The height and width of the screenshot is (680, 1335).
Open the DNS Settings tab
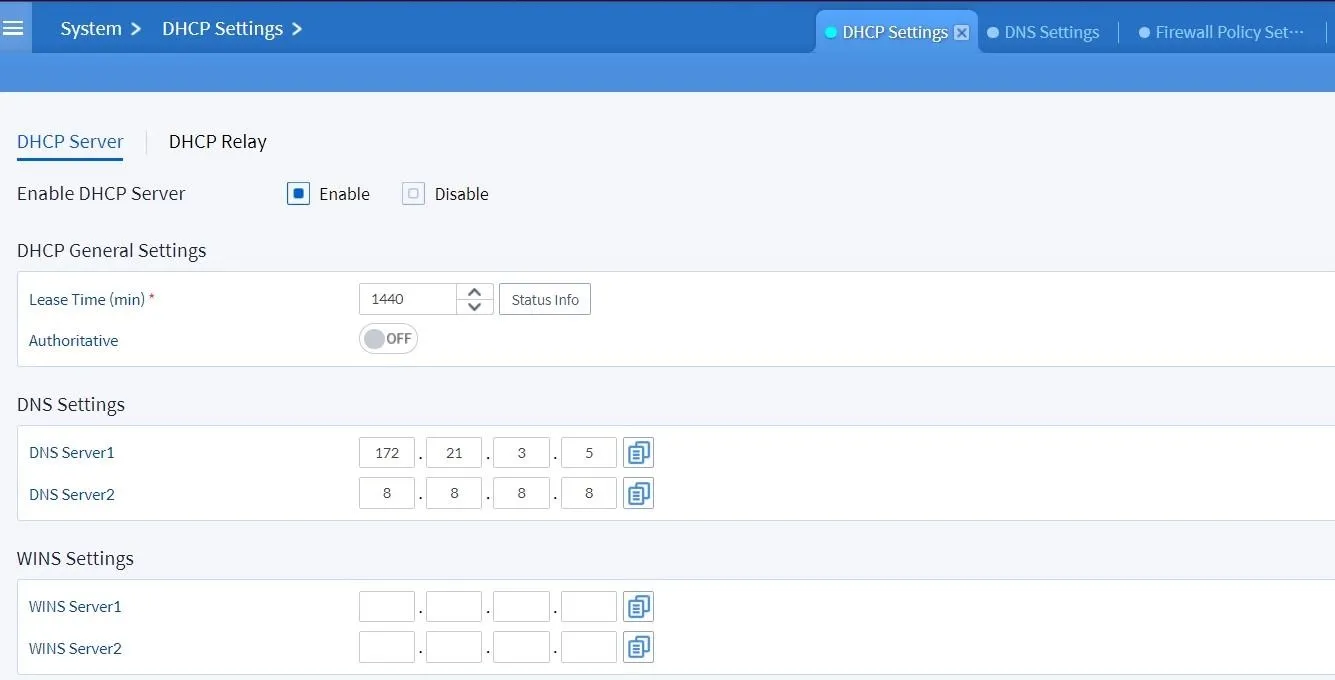[x=1052, y=32]
